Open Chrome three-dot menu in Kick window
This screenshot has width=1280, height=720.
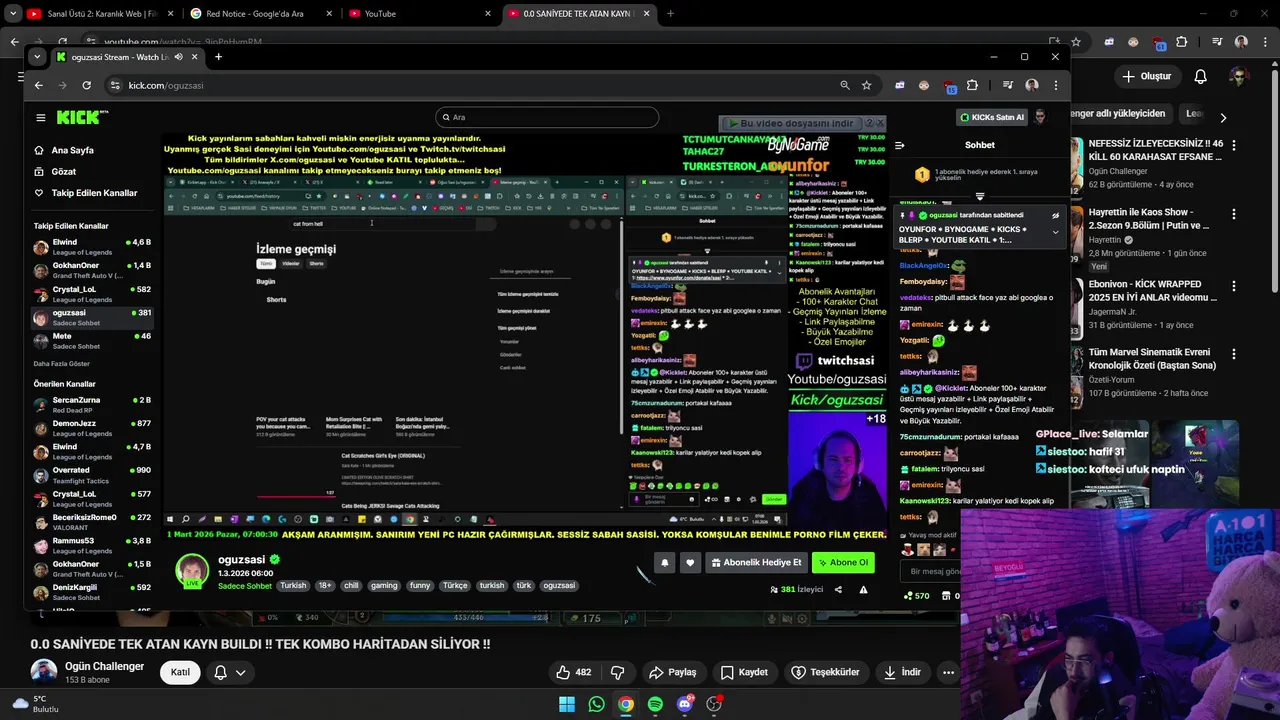tap(1055, 85)
